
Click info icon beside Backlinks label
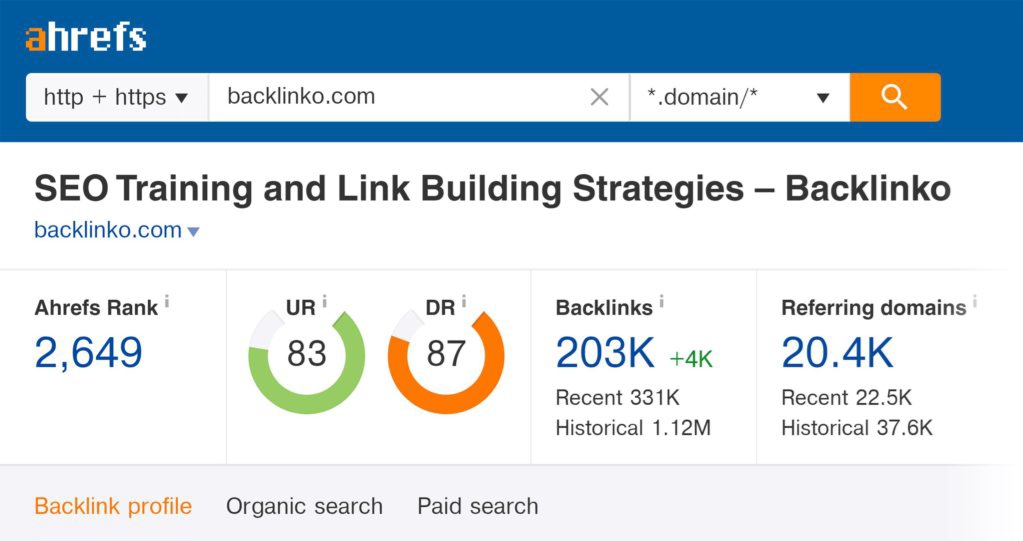[x=662, y=301]
